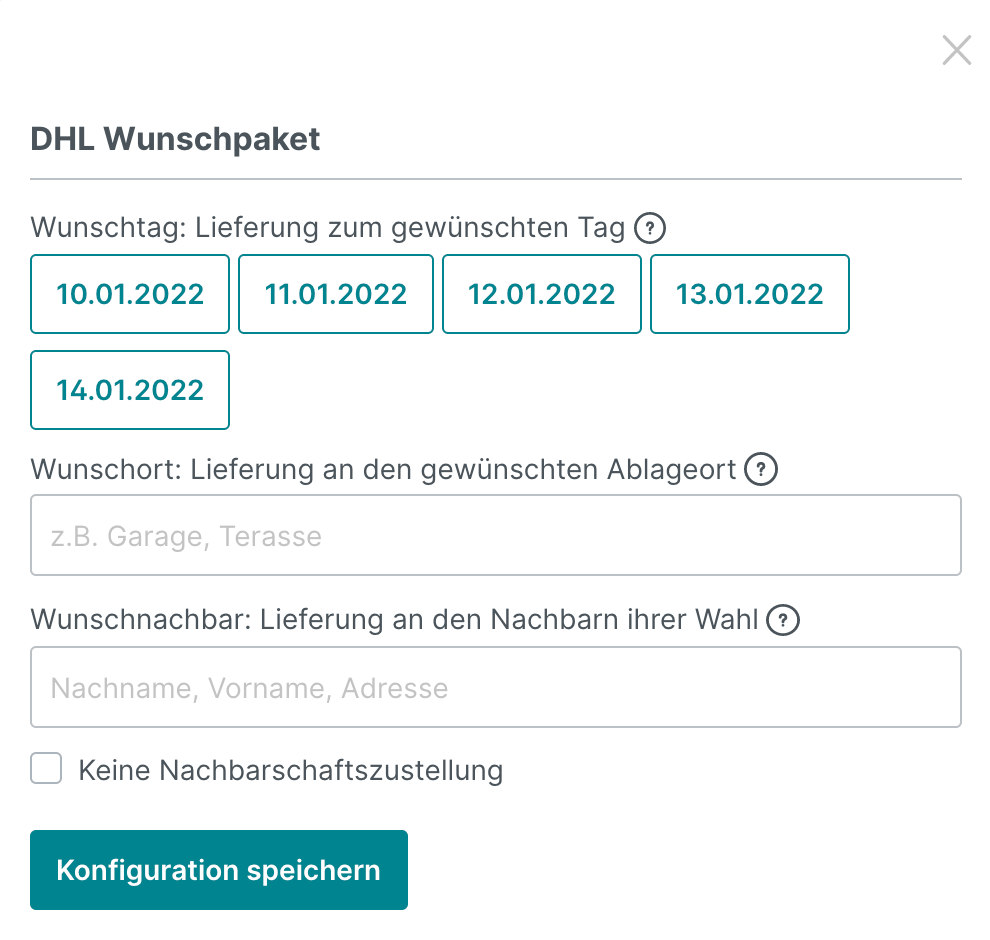Click the Nachname, Vorname, Adresse field
990x940 pixels.
(x=495, y=688)
